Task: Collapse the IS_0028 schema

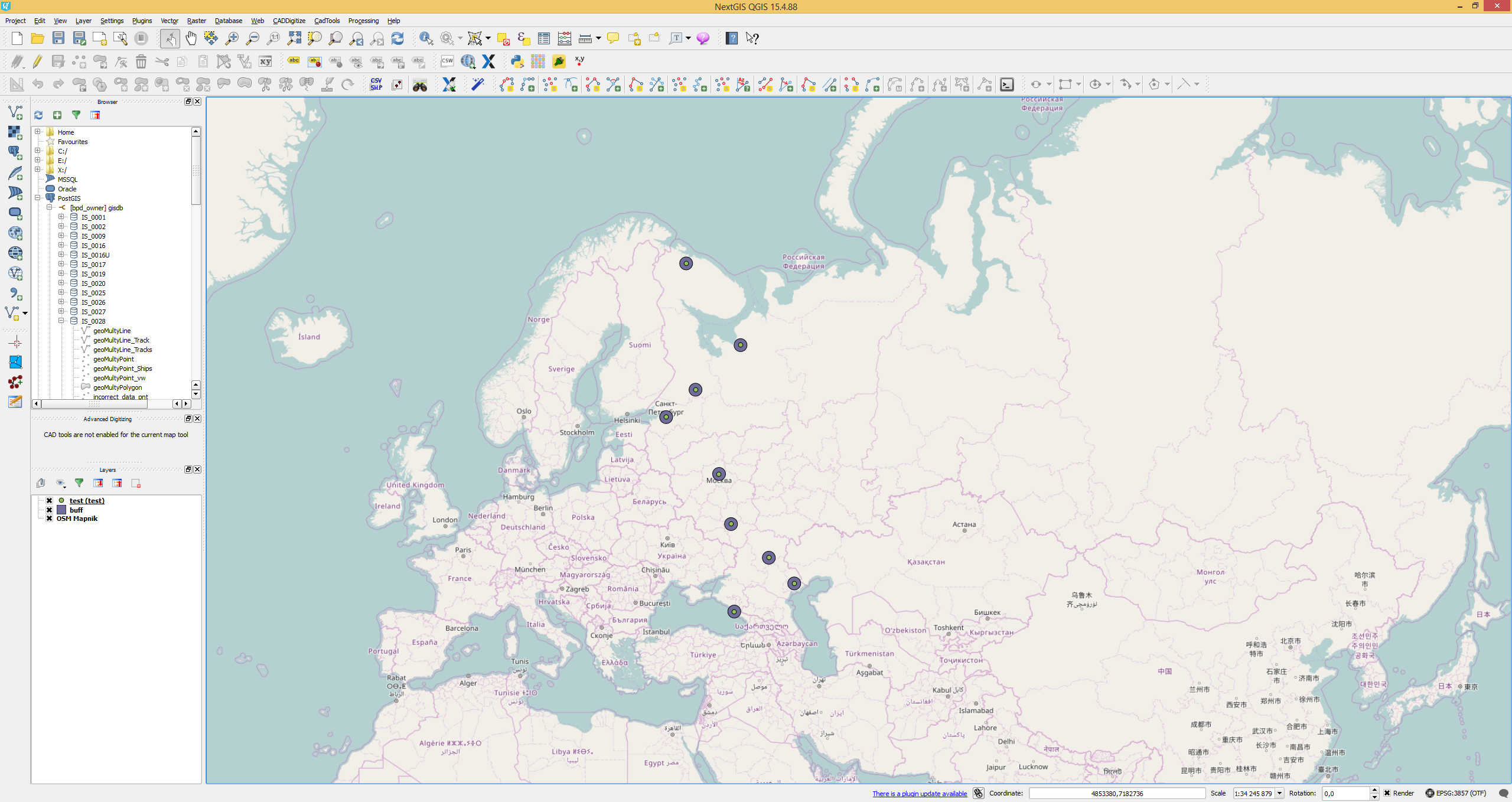Action: [x=61, y=321]
